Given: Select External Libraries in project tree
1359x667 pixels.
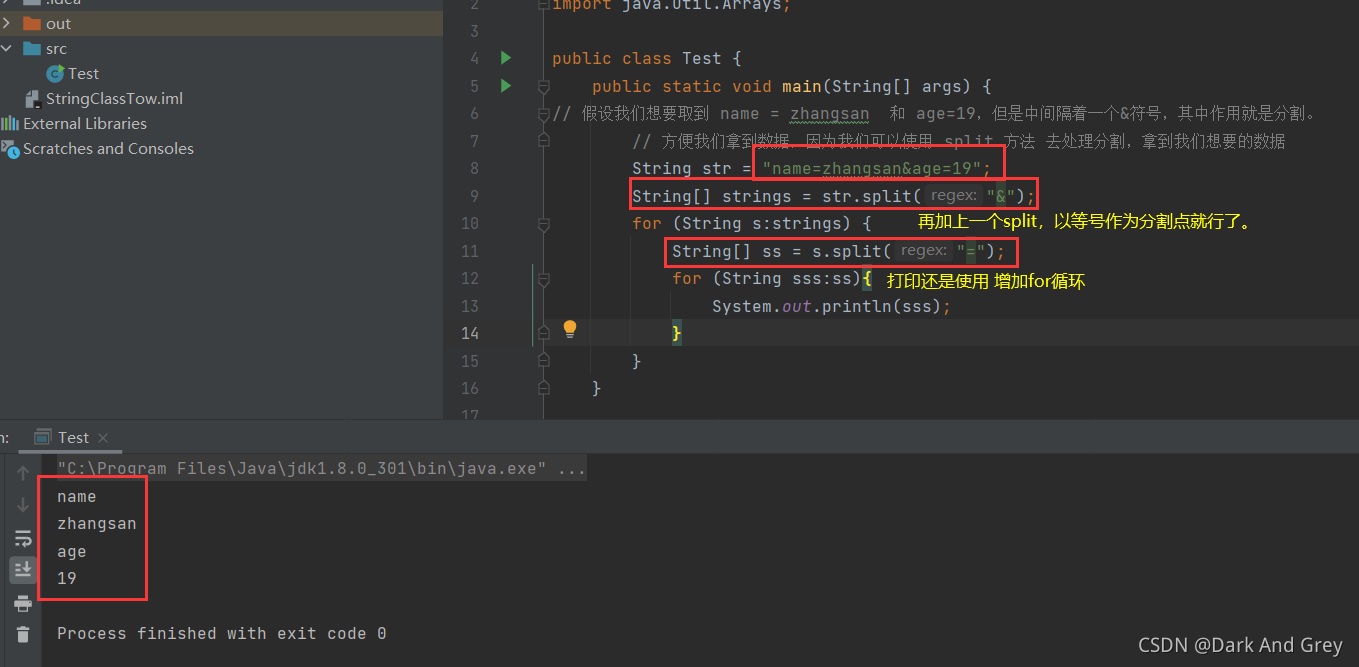Looking at the screenshot, I should 85,123.
